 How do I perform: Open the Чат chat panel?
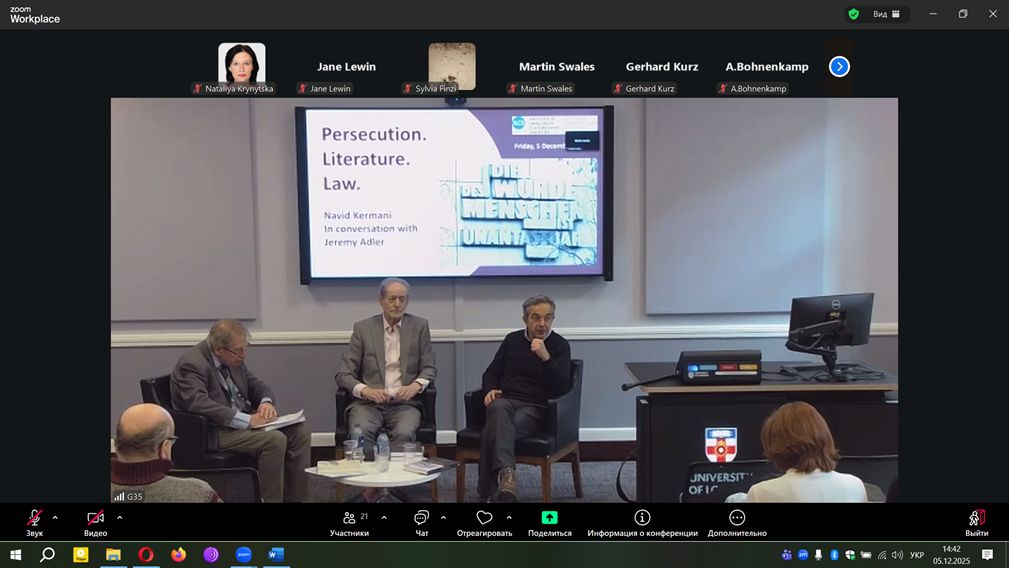tap(421, 518)
